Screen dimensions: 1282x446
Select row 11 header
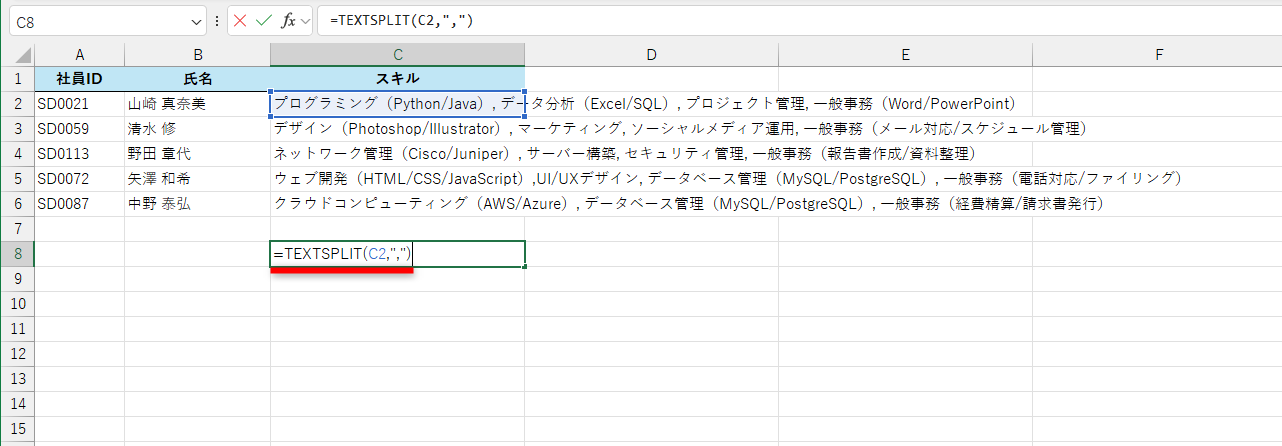tap(17, 329)
